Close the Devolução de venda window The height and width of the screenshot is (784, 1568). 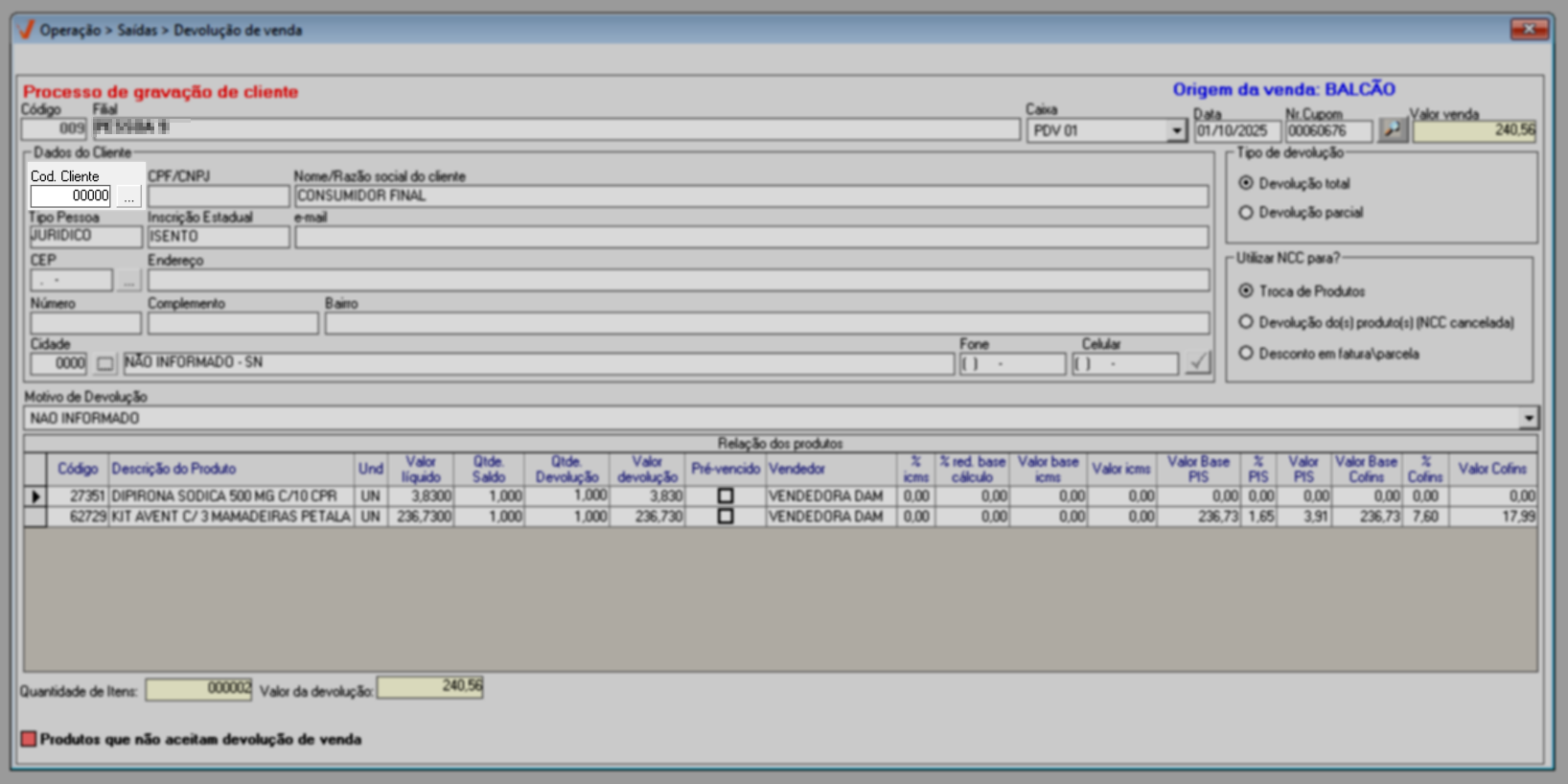coord(1528,30)
